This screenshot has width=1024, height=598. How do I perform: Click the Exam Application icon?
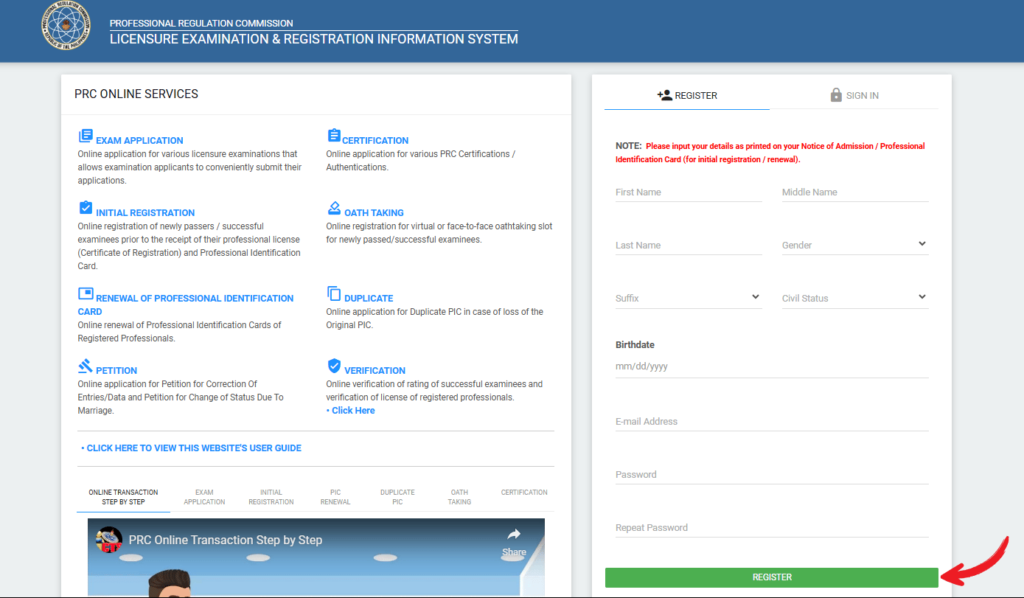pos(86,136)
